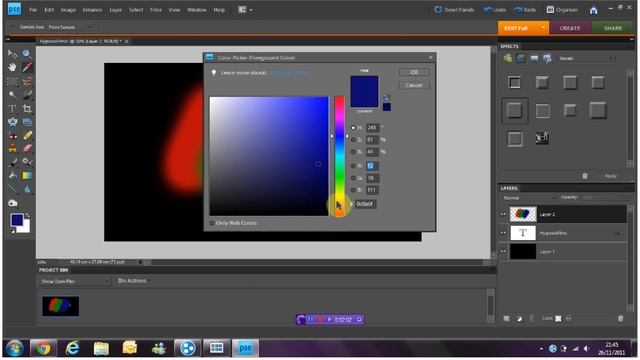Open the File menu
The width and height of the screenshot is (640, 360).
33,10
